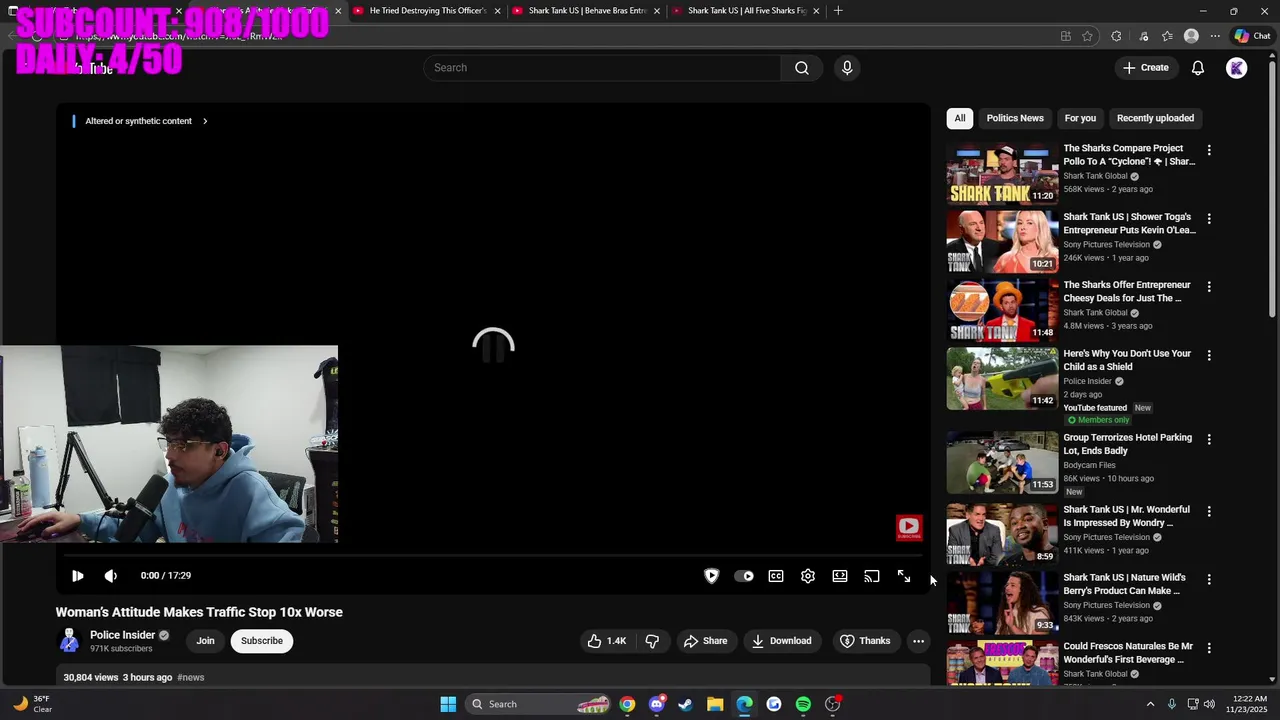
Task: Close 'Shark Tank US | All Five Sharks' tab
Action: click(x=817, y=11)
